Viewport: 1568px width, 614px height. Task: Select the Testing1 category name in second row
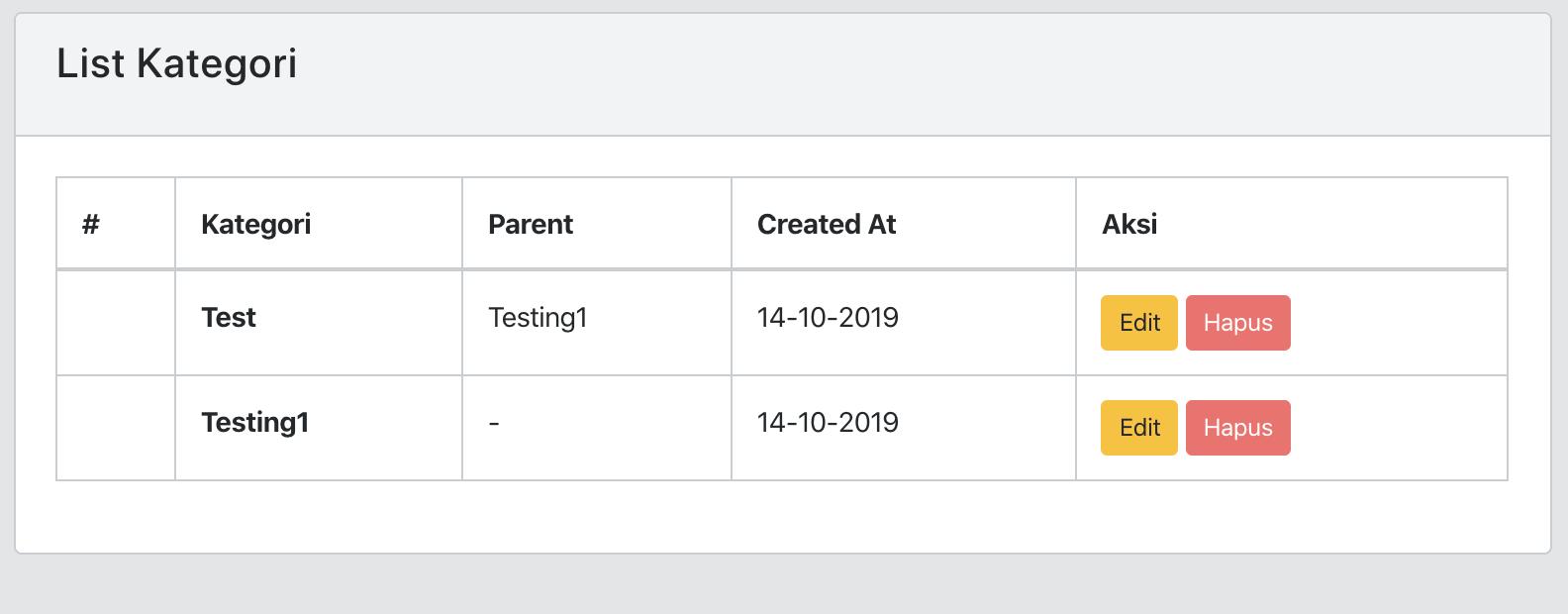click(x=255, y=422)
